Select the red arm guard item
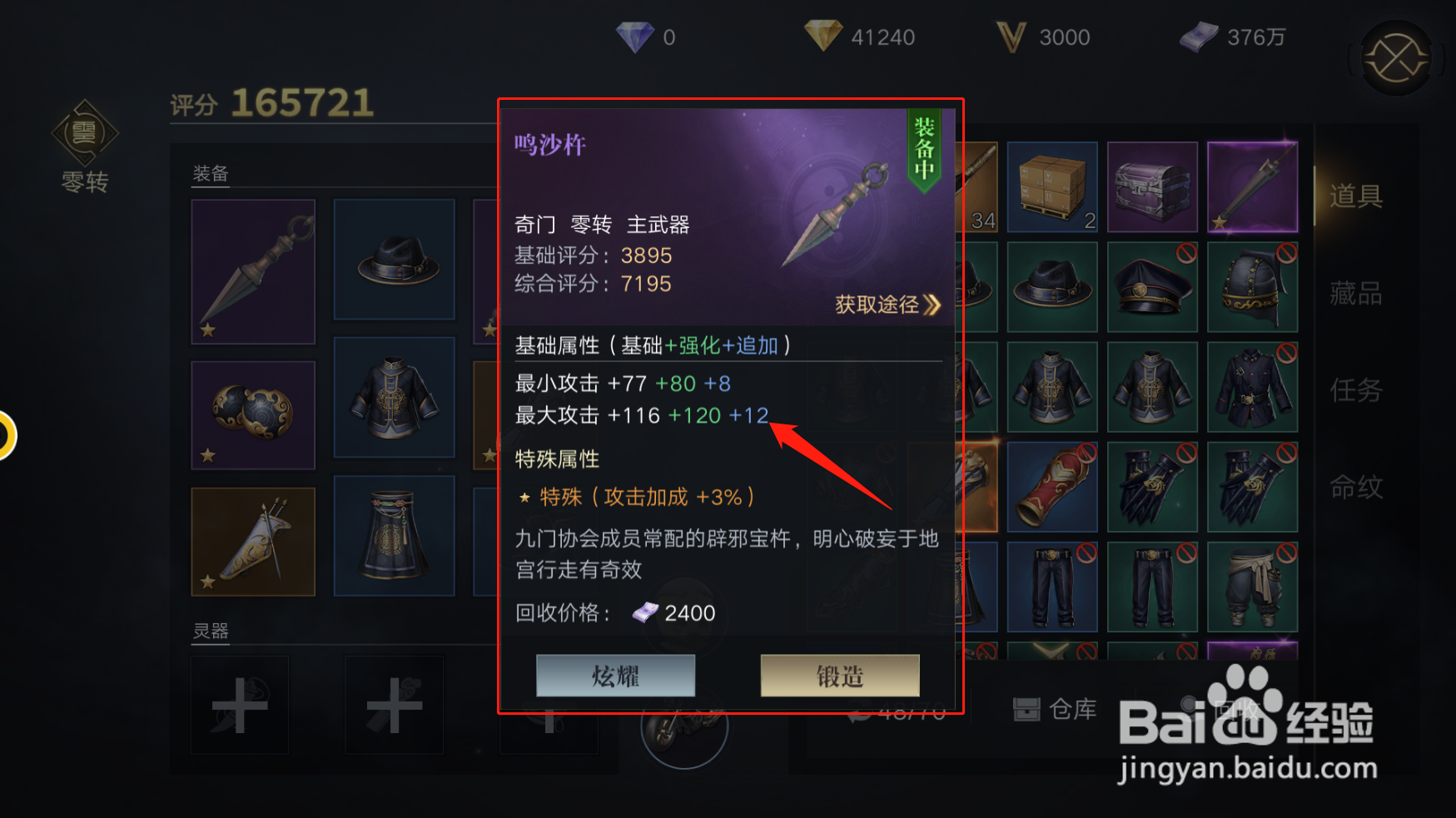Viewport: 1456px width, 818px height. click(x=1052, y=487)
